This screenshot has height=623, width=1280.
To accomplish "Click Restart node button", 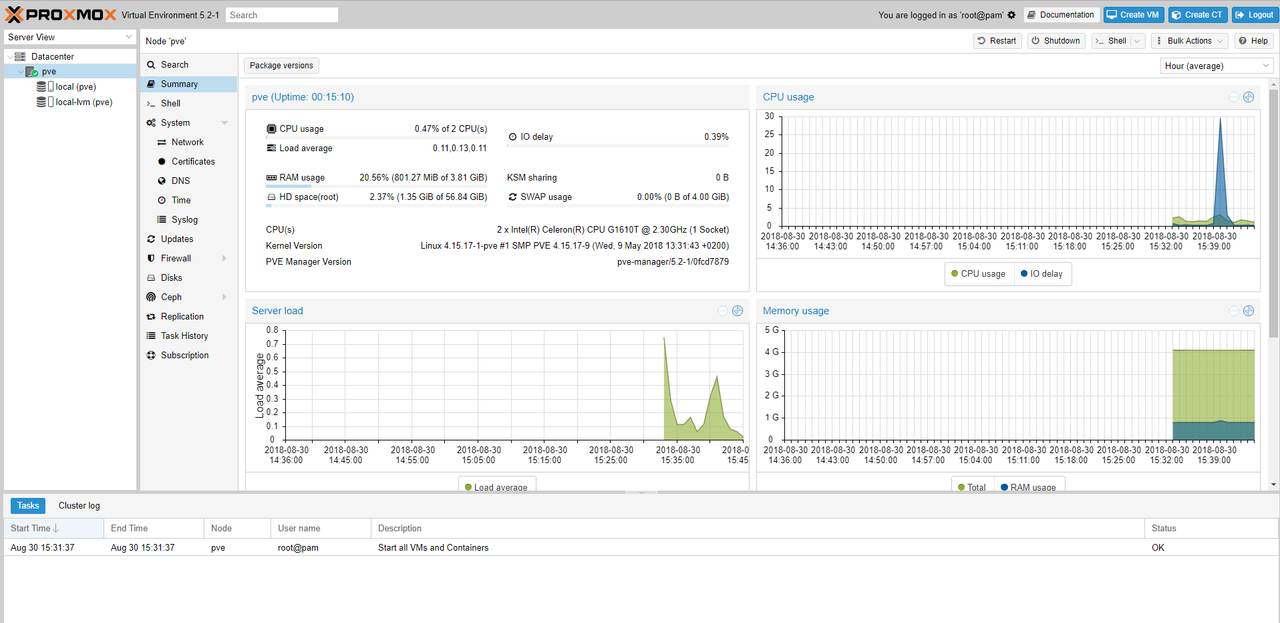I will coord(997,41).
